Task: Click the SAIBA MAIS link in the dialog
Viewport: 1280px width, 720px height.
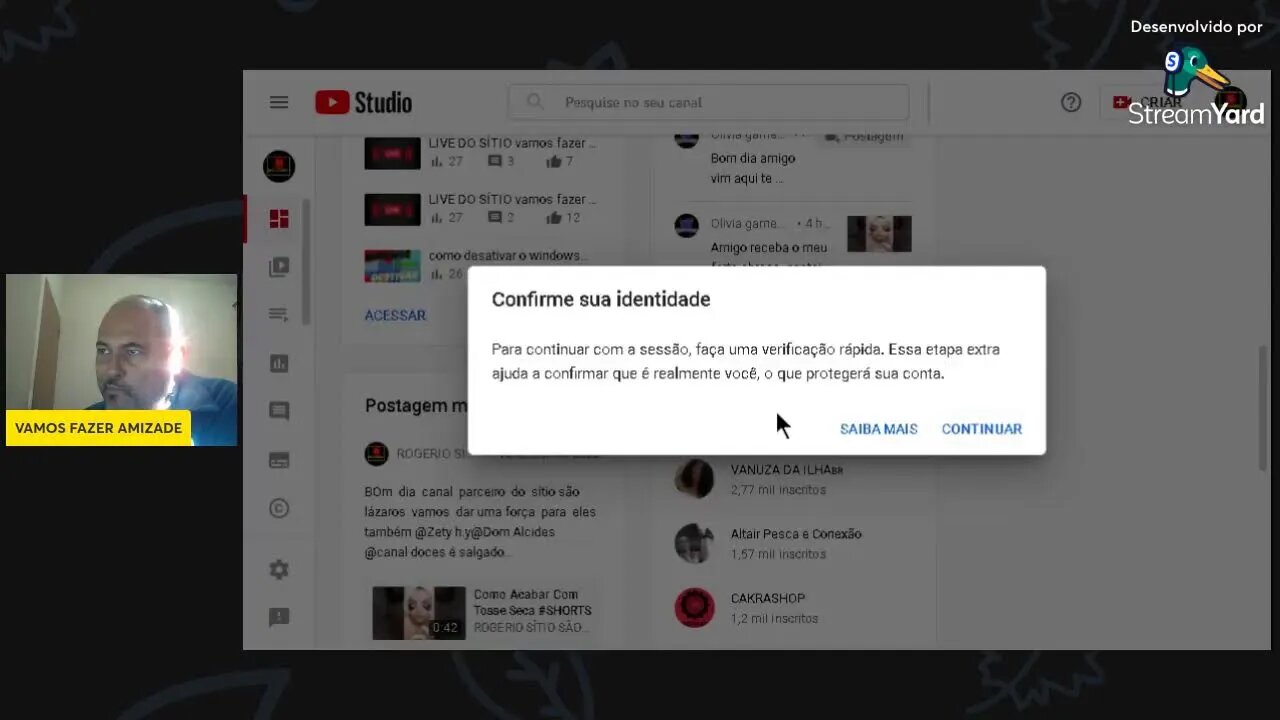Action: (x=878, y=429)
